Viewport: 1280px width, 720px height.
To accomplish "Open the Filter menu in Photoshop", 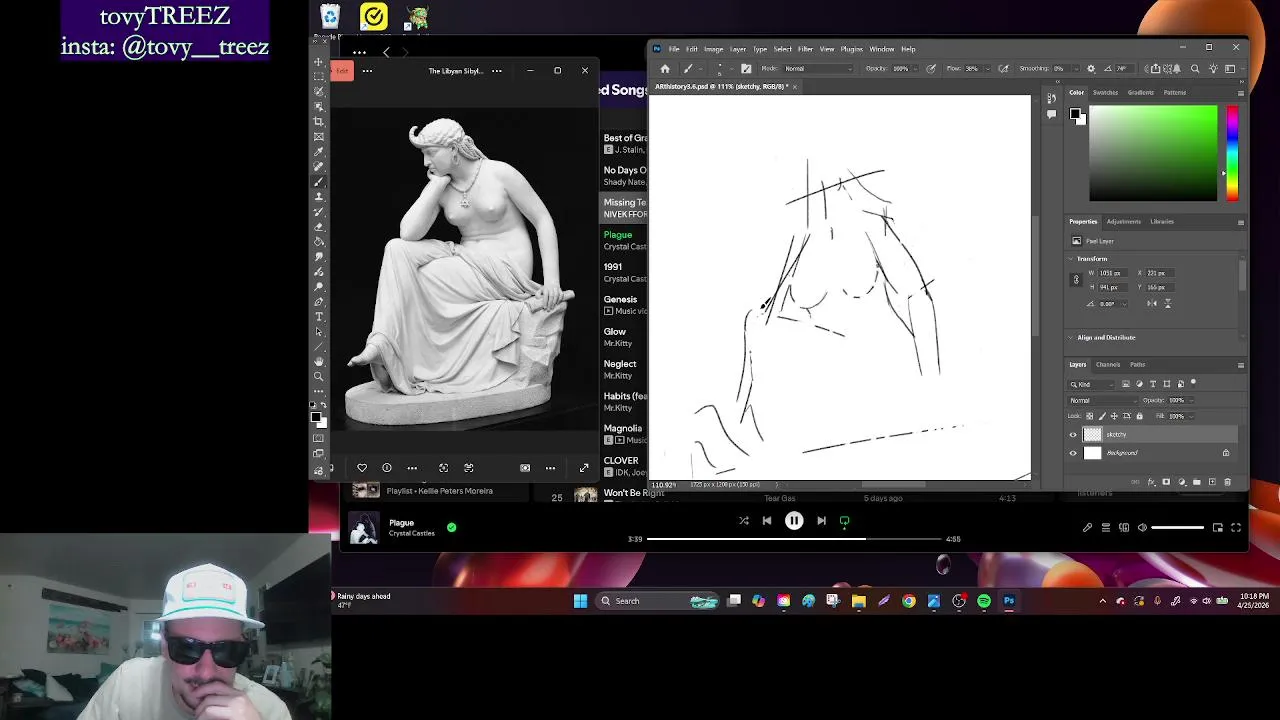I will (805, 49).
